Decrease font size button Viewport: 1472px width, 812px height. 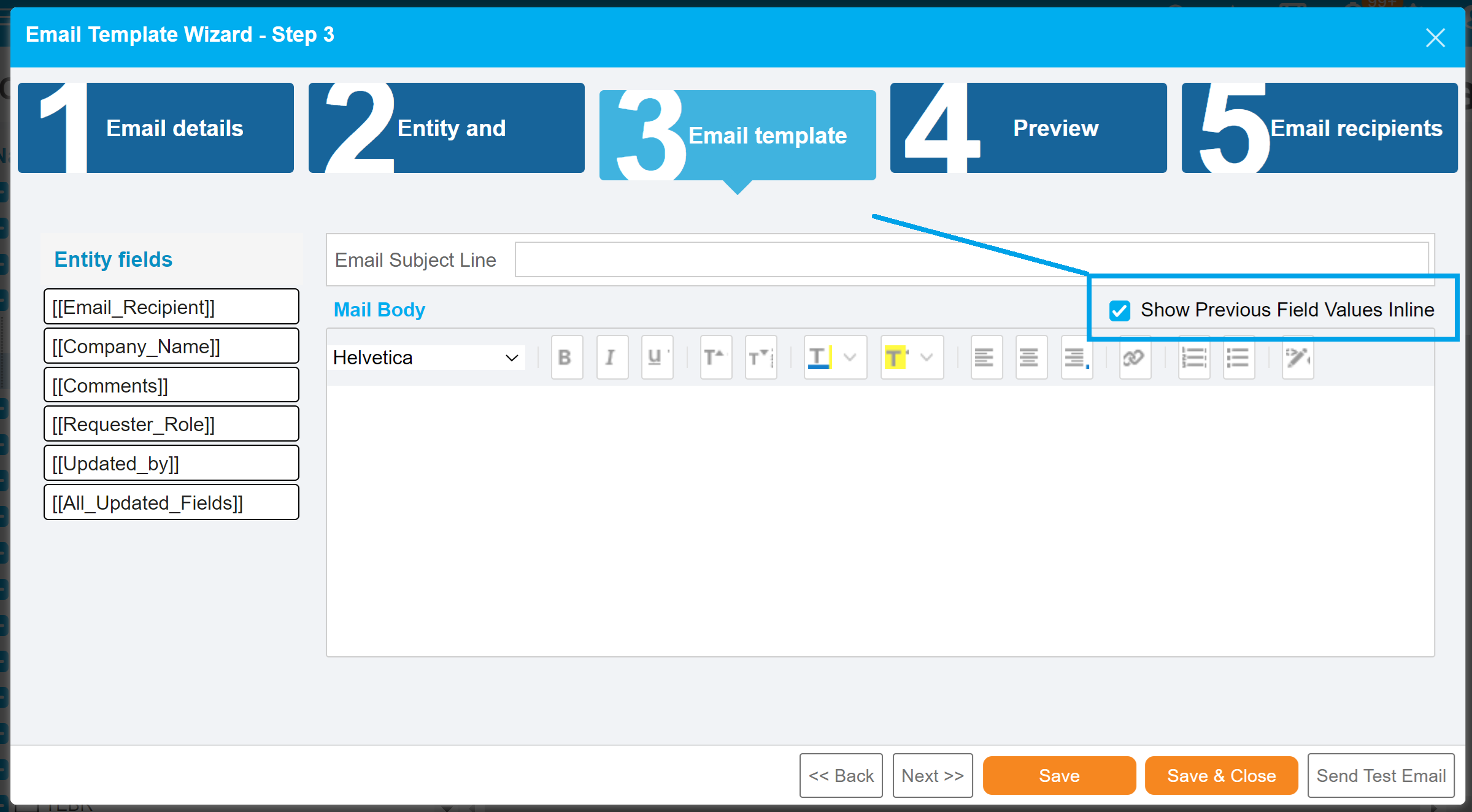pos(760,358)
